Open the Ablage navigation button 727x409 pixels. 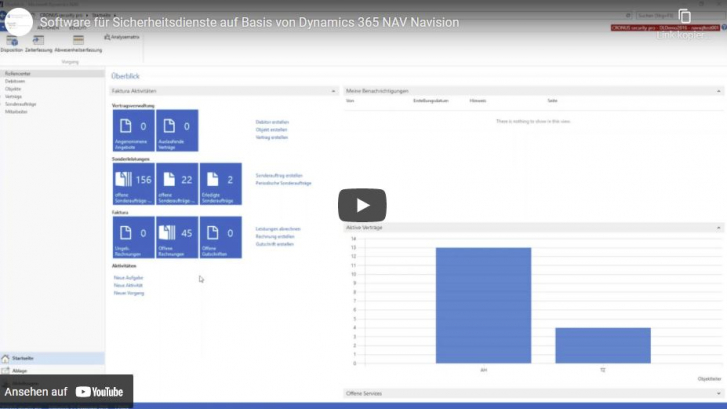(52, 371)
